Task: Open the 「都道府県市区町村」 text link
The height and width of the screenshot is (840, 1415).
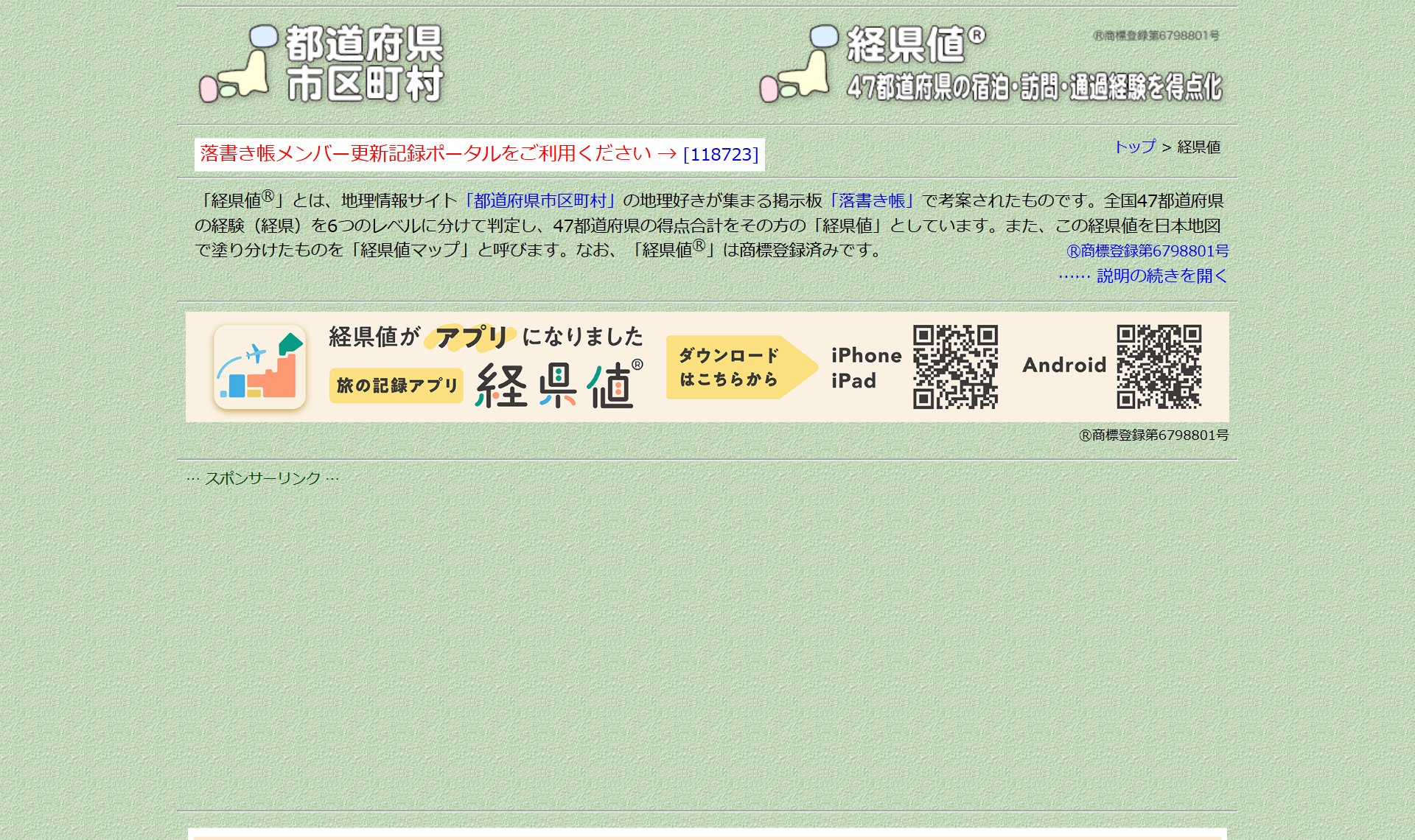Action: click(539, 200)
